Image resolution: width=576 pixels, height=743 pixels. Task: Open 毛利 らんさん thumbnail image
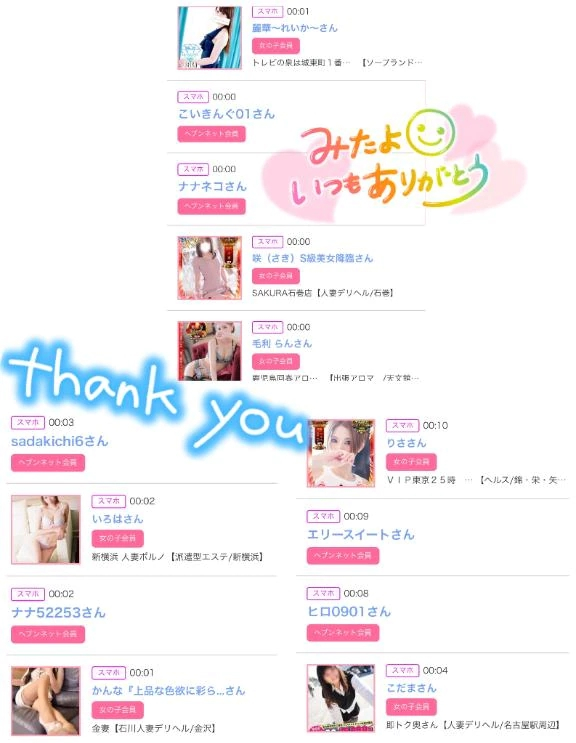tap(209, 351)
